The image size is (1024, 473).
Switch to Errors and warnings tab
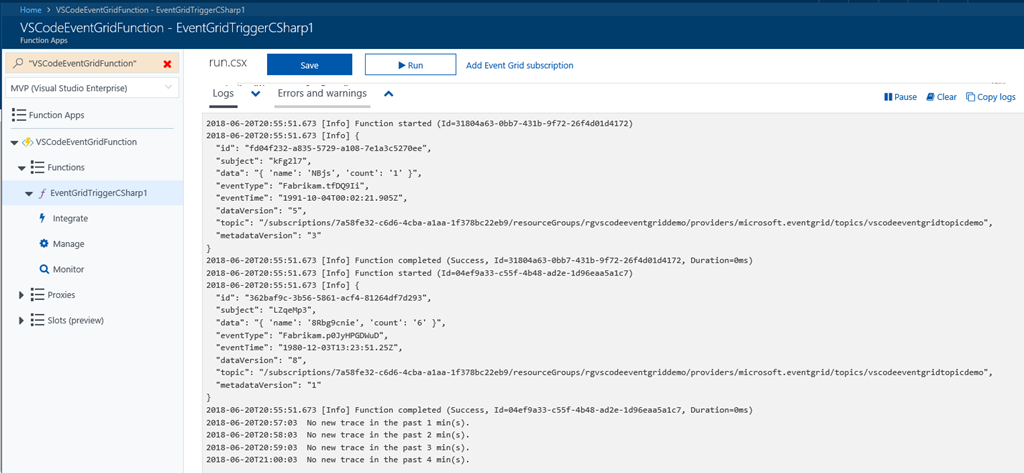[322, 93]
